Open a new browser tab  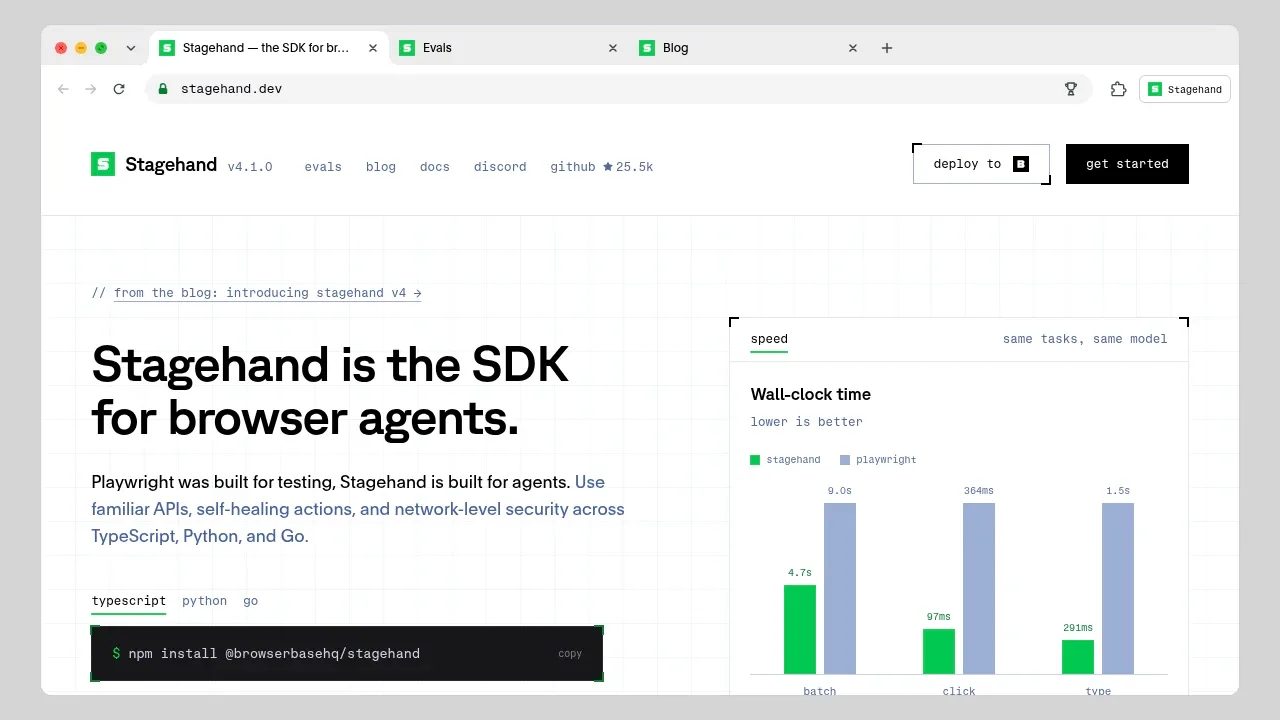pyautogui.click(x=887, y=48)
